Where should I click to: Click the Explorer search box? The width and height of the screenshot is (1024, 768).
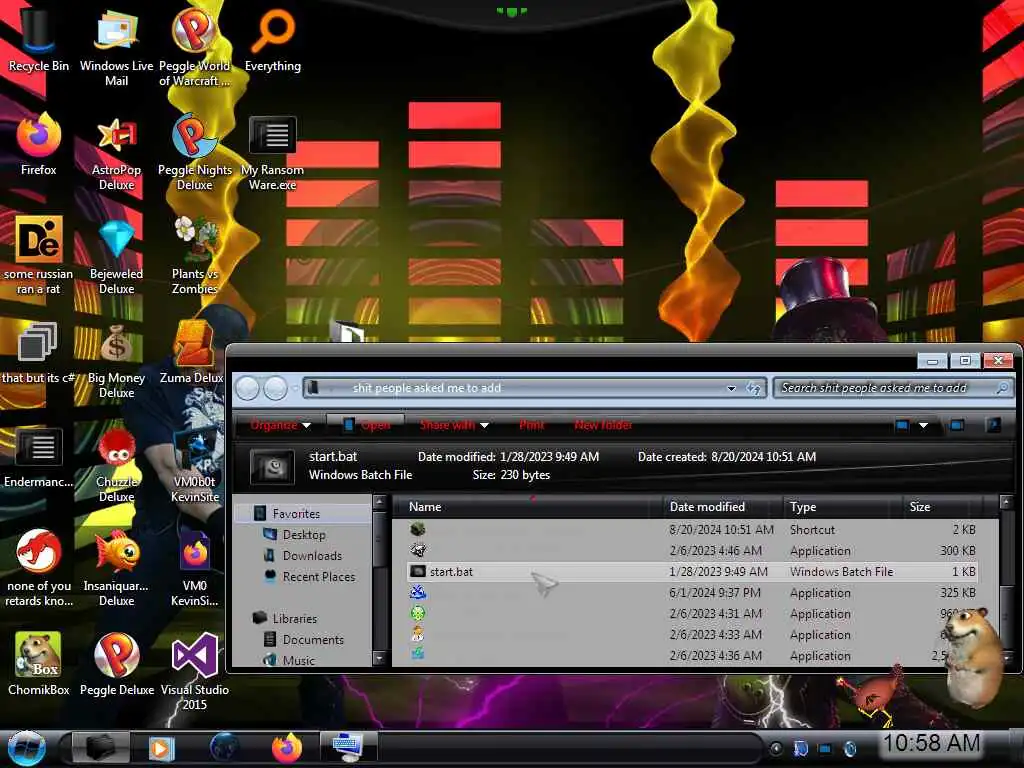click(x=891, y=388)
